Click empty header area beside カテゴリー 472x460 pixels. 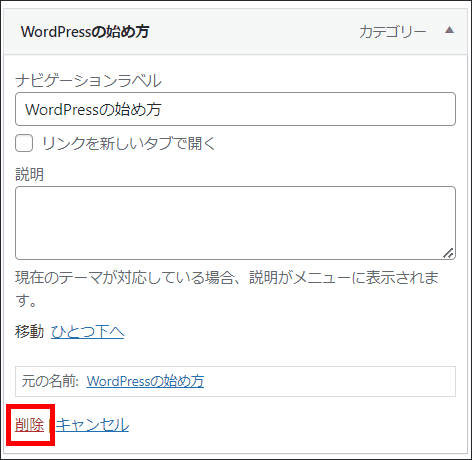click(253, 32)
